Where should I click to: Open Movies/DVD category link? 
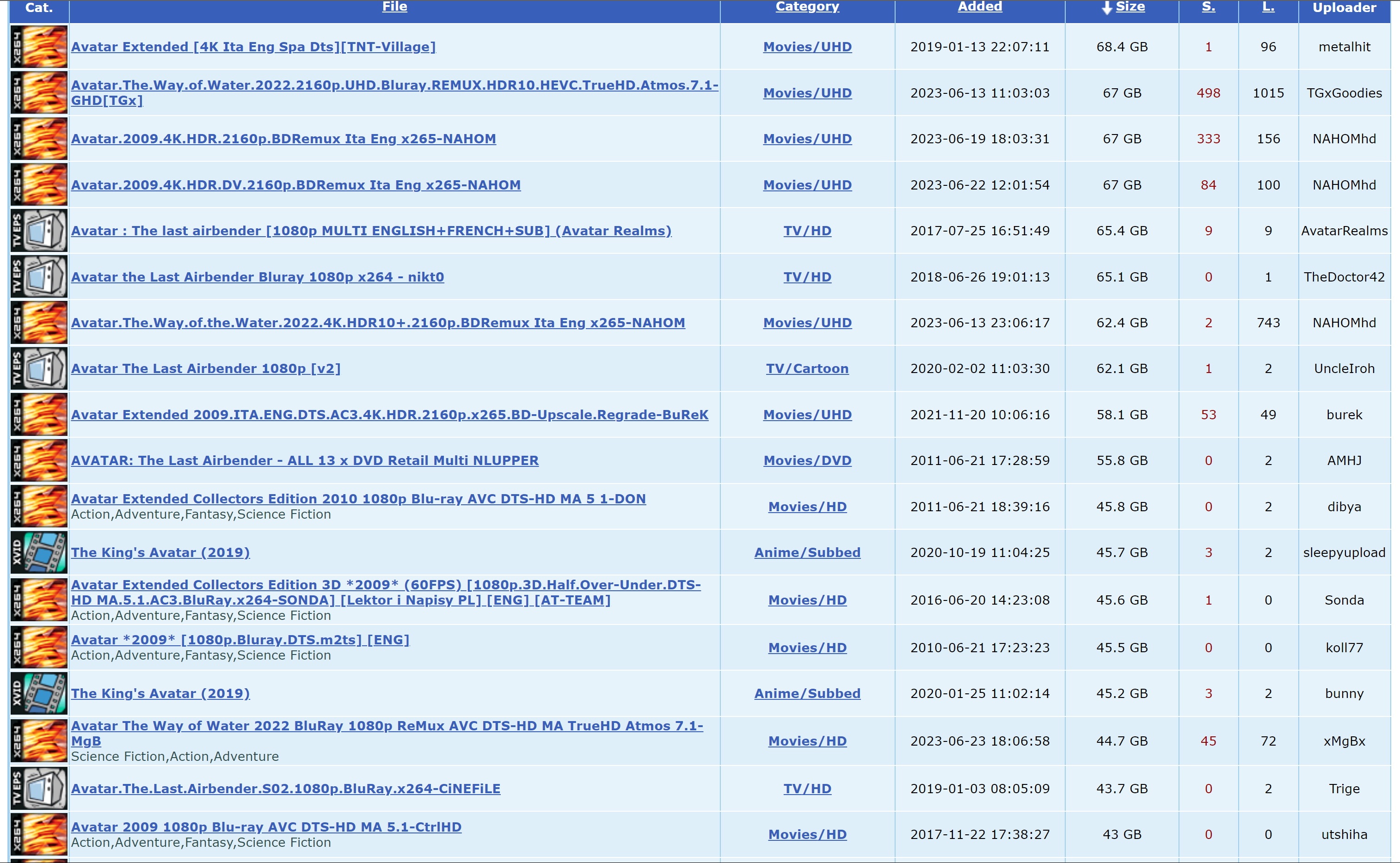tap(807, 460)
